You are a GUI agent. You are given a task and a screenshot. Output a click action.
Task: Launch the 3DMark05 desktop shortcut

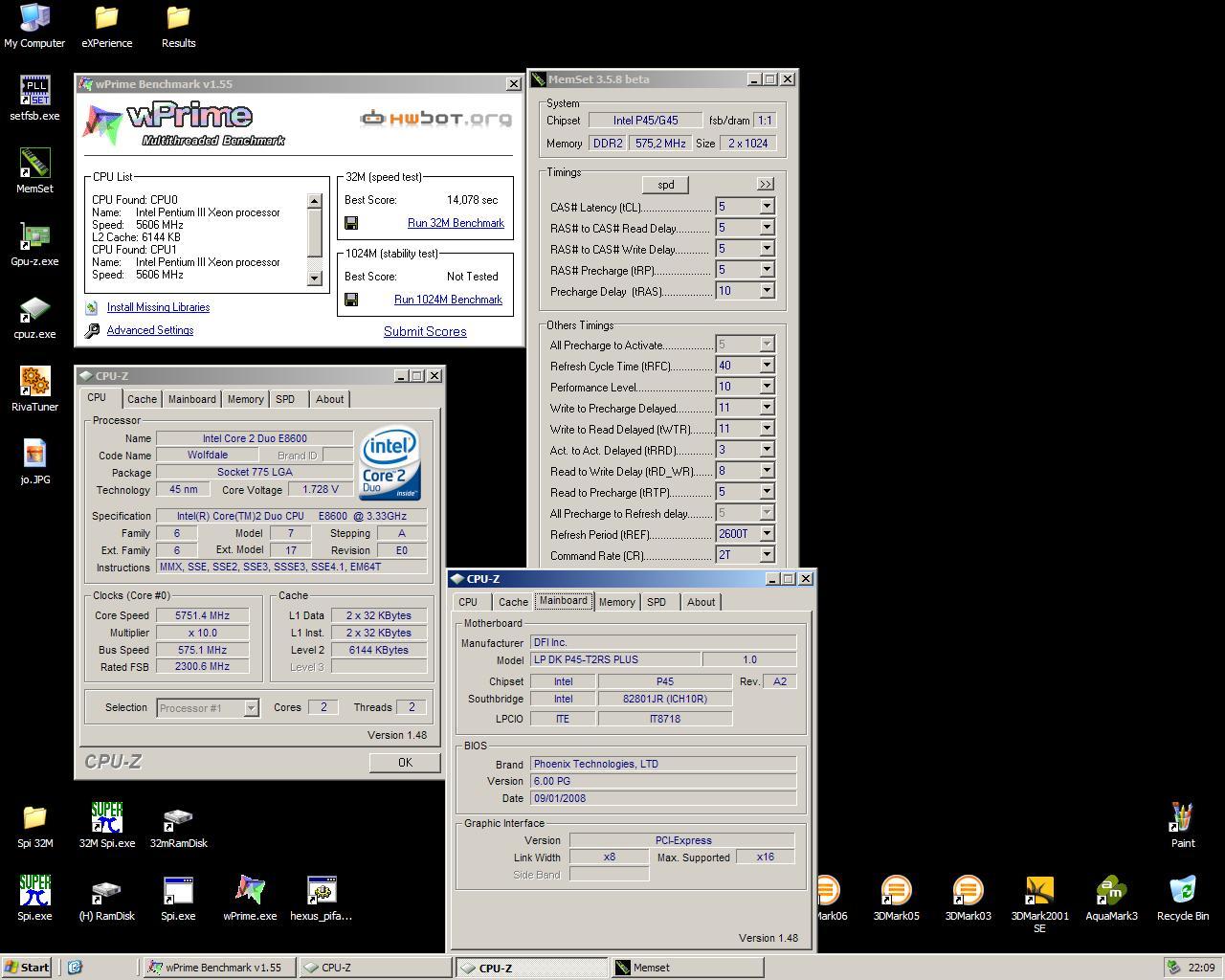click(x=896, y=899)
